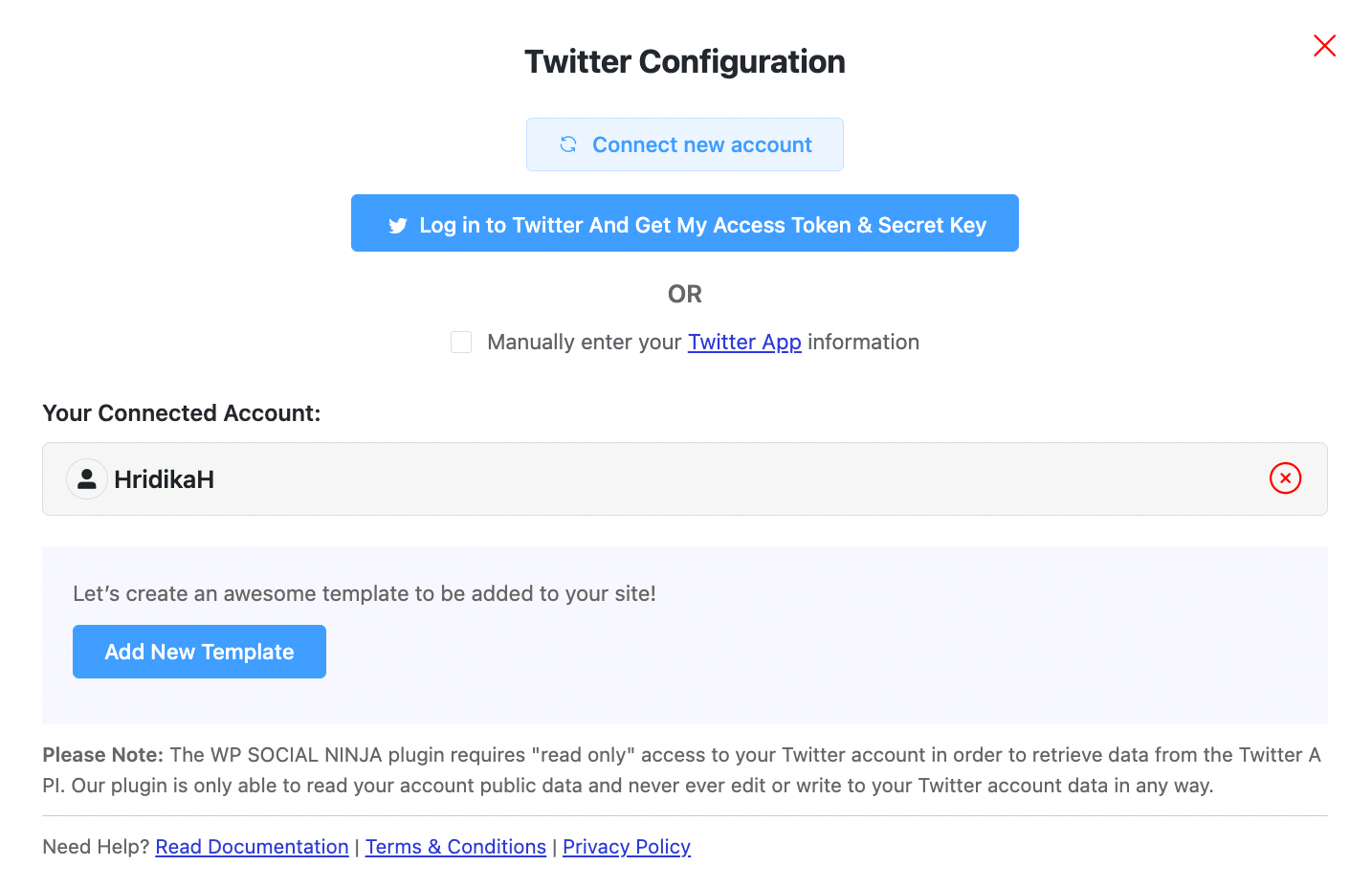This screenshot has height=888, width=1372.
Task: Open the Privacy Policy page
Action: [x=626, y=846]
